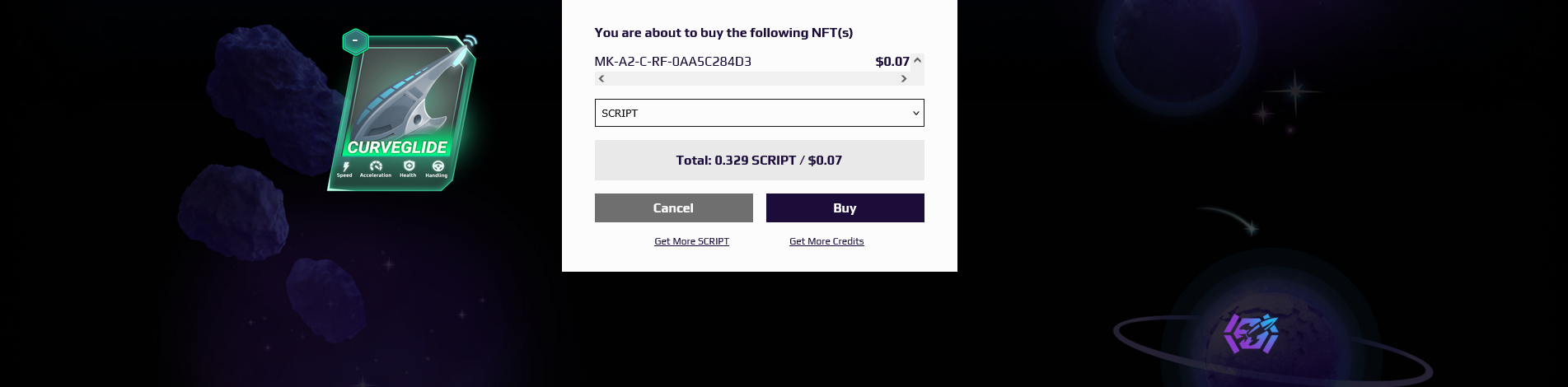Image resolution: width=1568 pixels, height=387 pixels.
Task: Click the Handling steering wheel icon
Action: 438,166
